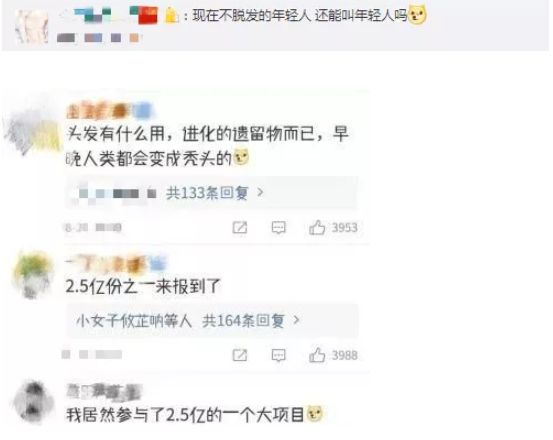
Task: Expand 共164条回复 replies
Action: [x=243, y=321]
